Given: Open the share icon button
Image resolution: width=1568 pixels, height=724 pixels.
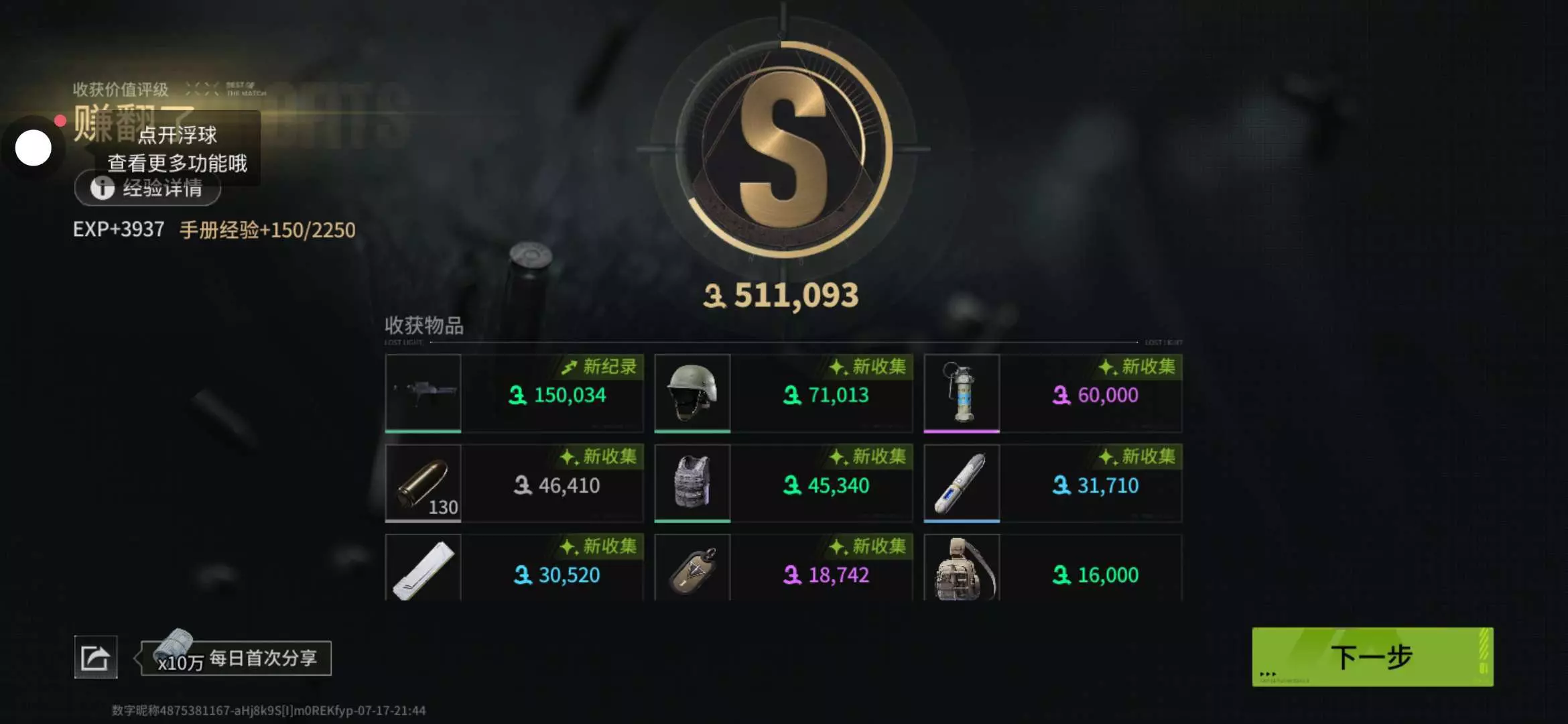Looking at the screenshot, I should click(x=96, y=657).
